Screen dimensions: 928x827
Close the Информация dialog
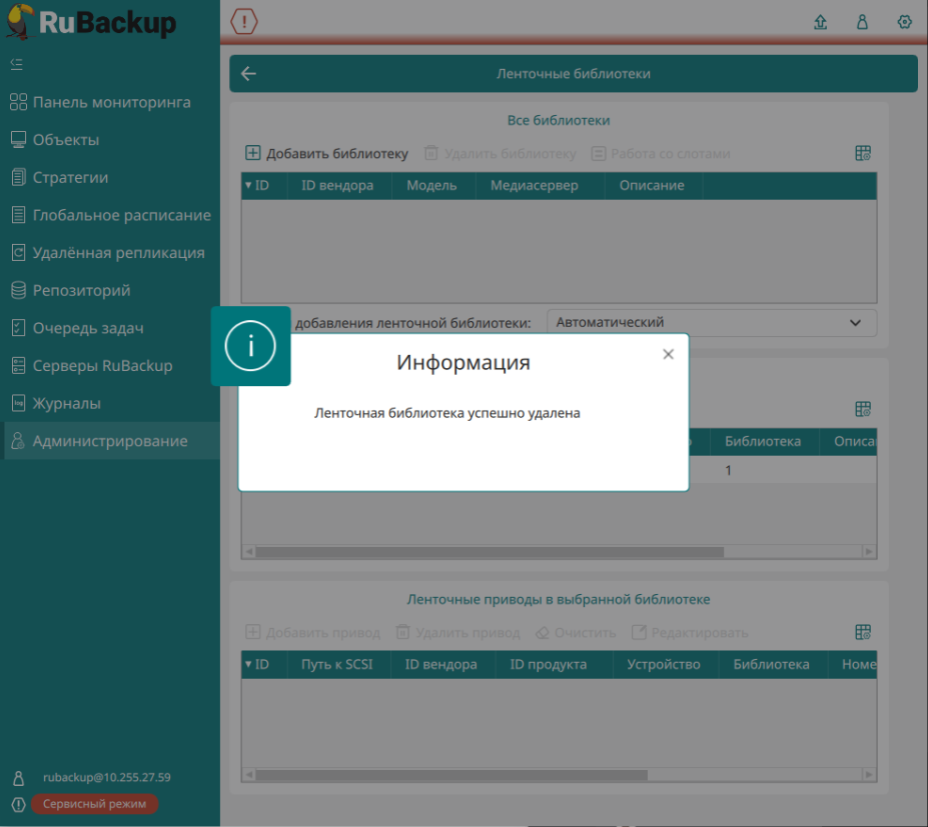(x=668, y=354)
